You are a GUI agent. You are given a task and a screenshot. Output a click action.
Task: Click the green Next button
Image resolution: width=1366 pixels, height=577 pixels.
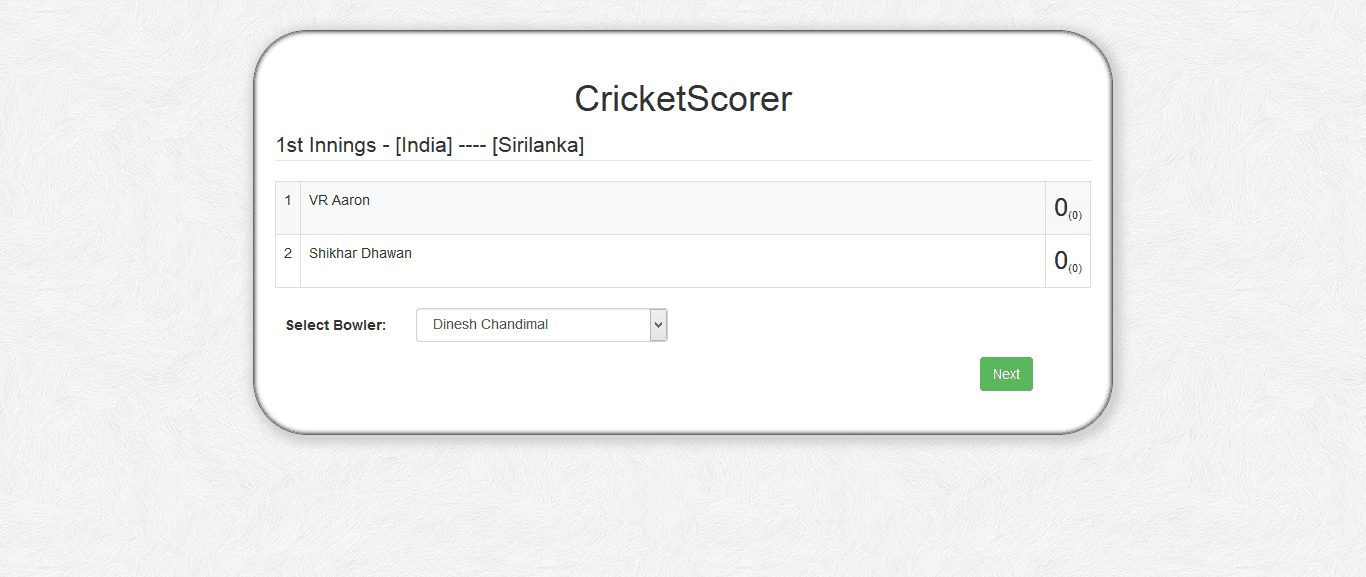pyautogui.click(x=1006, y=374)
